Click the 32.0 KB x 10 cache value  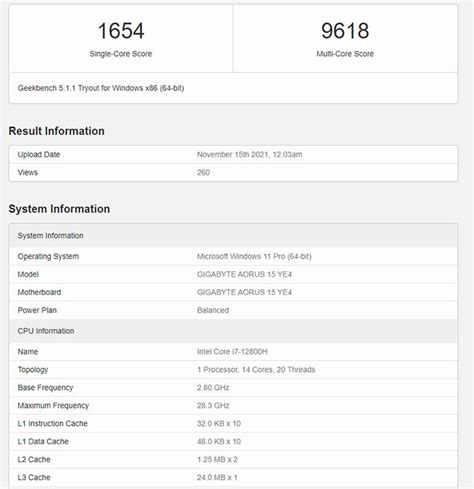coord(219,423)
